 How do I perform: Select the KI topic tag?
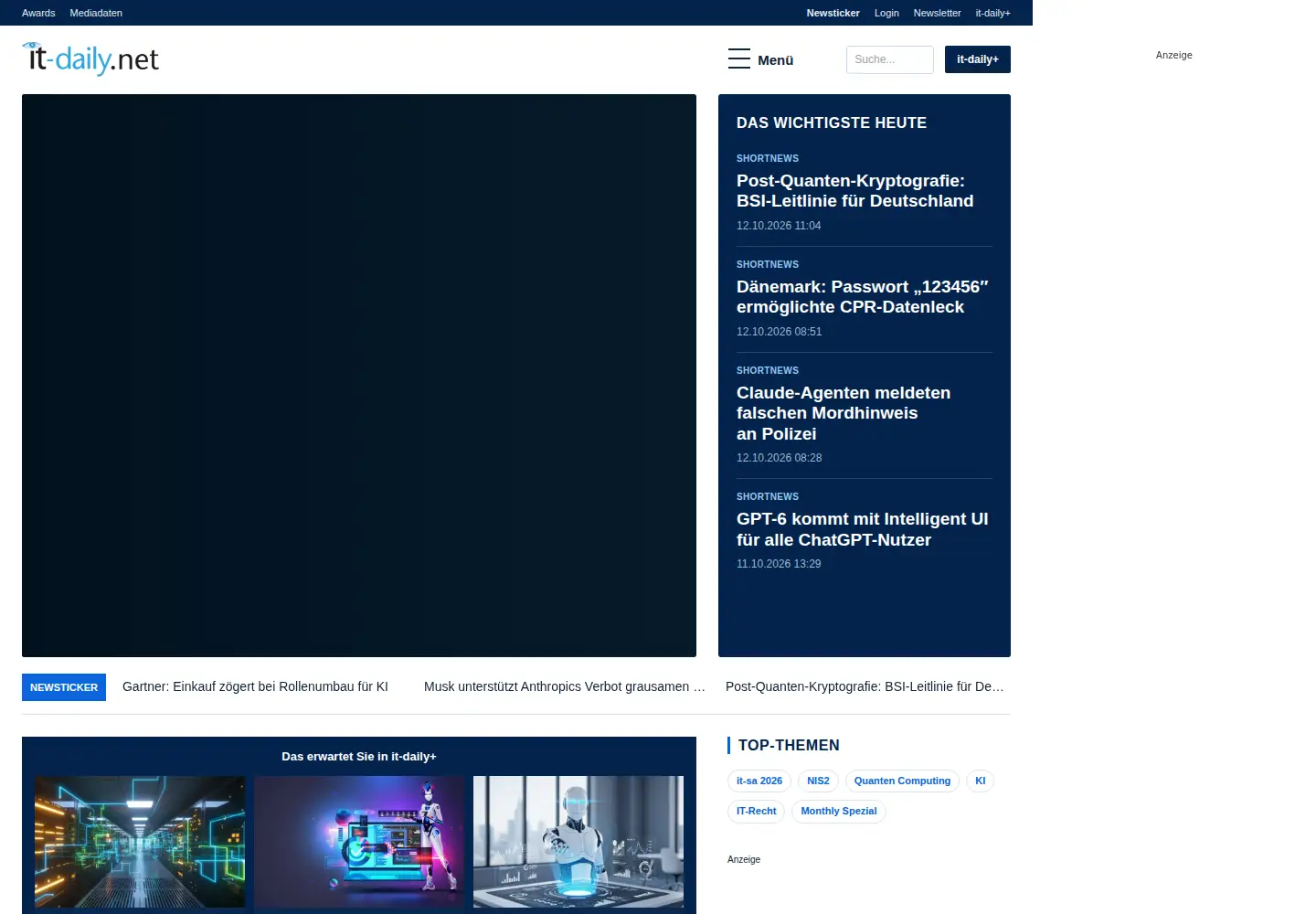(980, 781)
